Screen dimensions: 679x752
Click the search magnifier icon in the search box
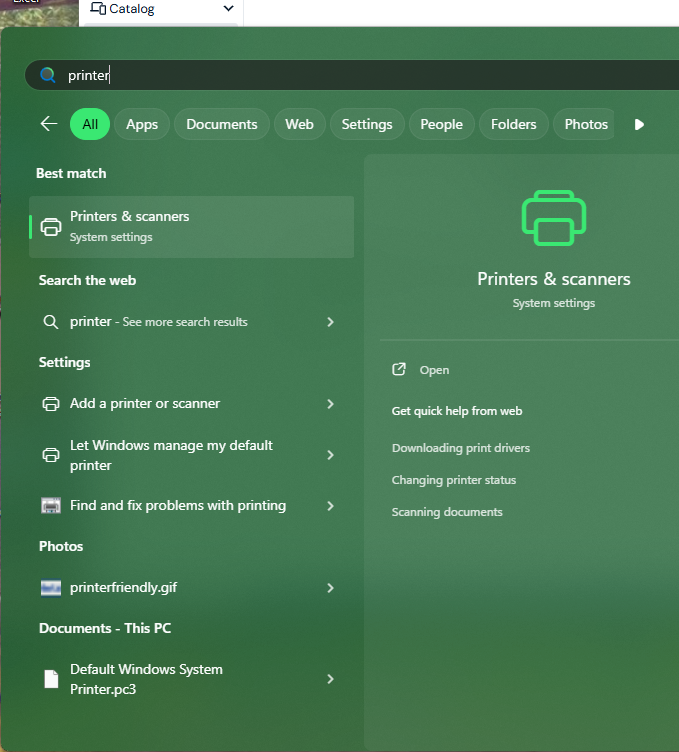[x=47, y=75]
